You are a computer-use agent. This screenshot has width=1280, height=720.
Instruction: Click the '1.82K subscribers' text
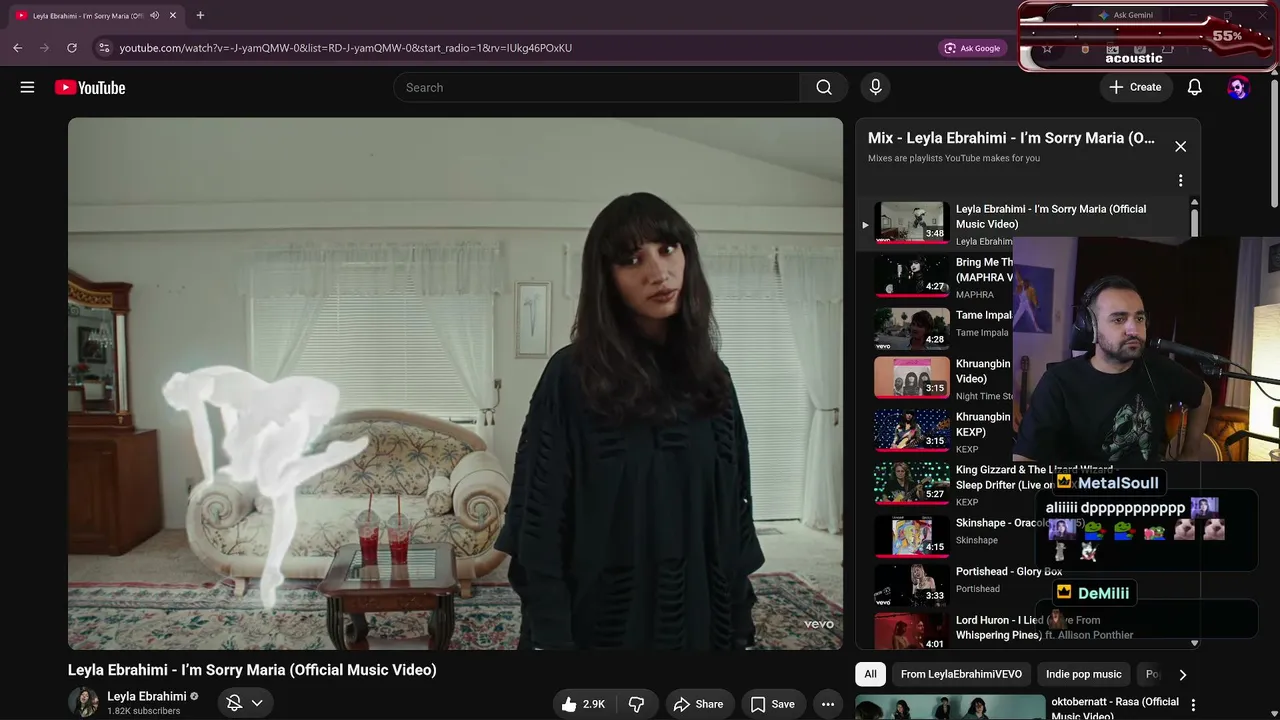pyautogui.click(x=144, y=711)
